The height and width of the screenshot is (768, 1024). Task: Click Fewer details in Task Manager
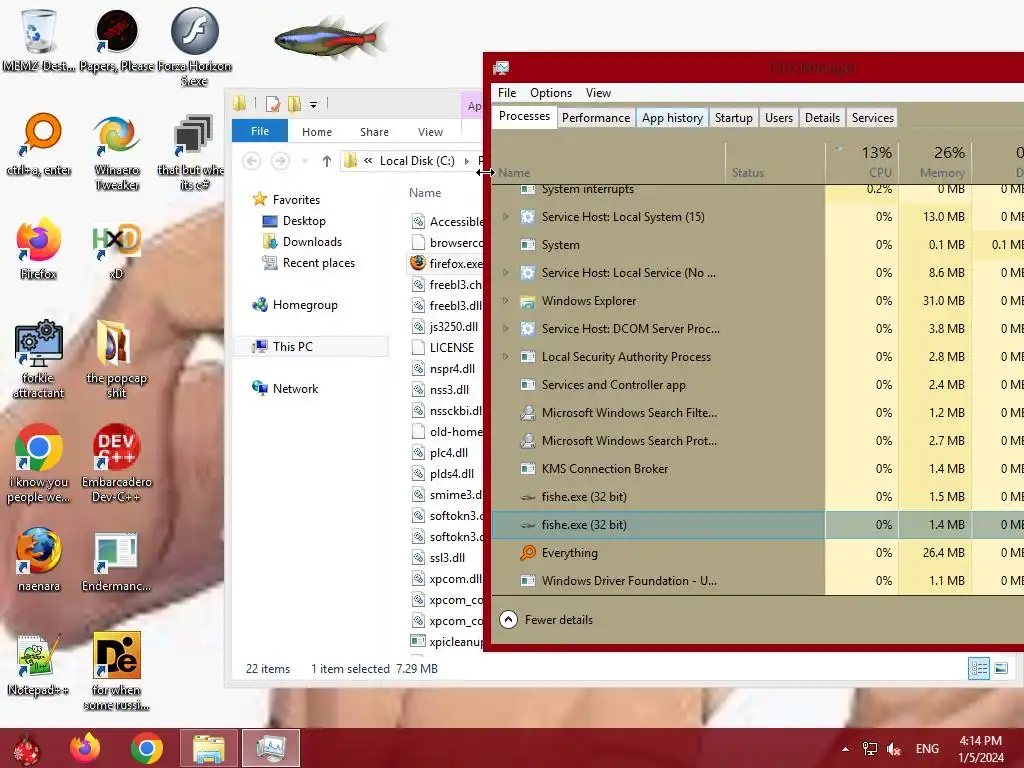point(546,620)
